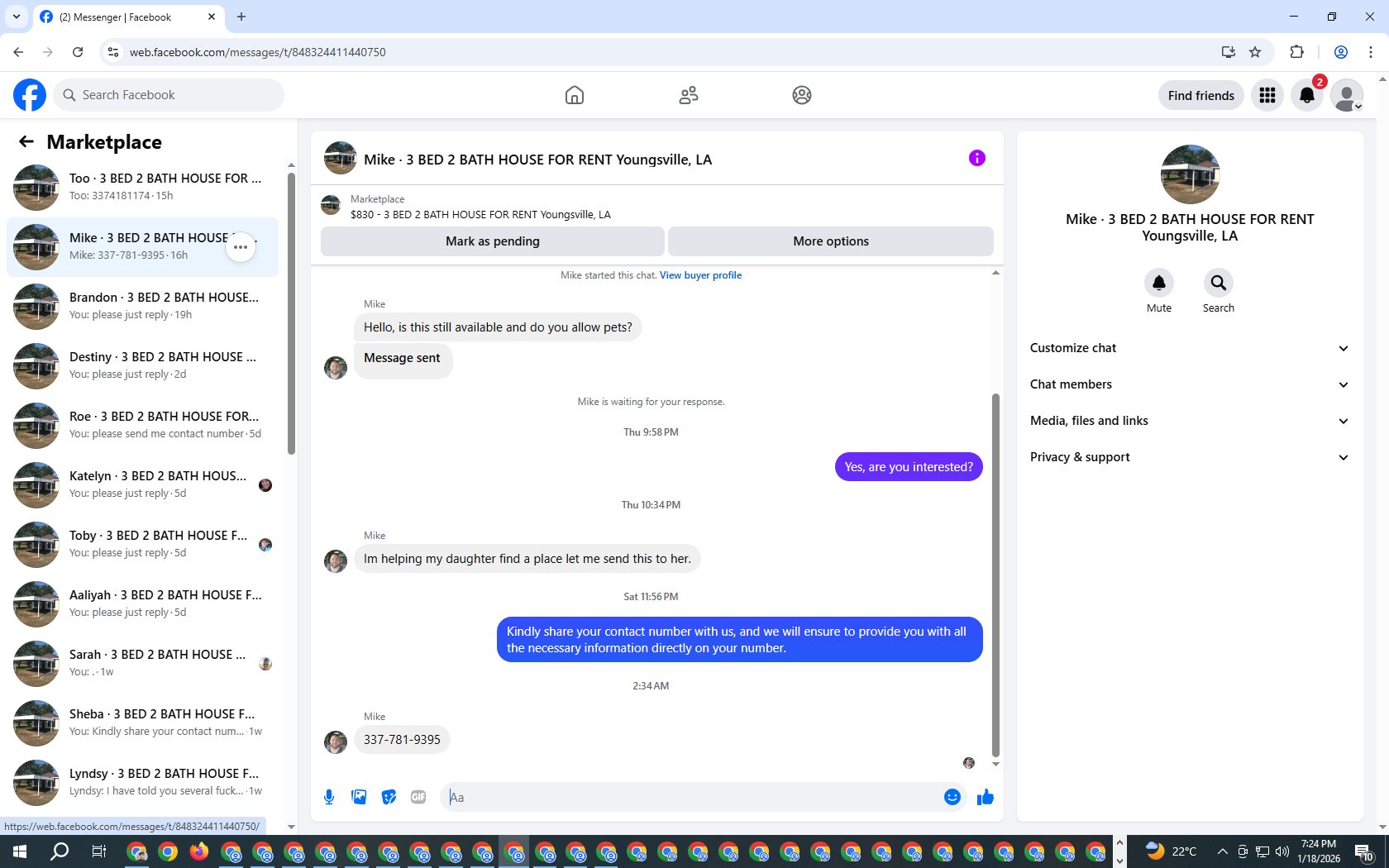Screen dimensions: 1389x868
Task: Open Task View on the taskbar
Action: pos(98,851)
